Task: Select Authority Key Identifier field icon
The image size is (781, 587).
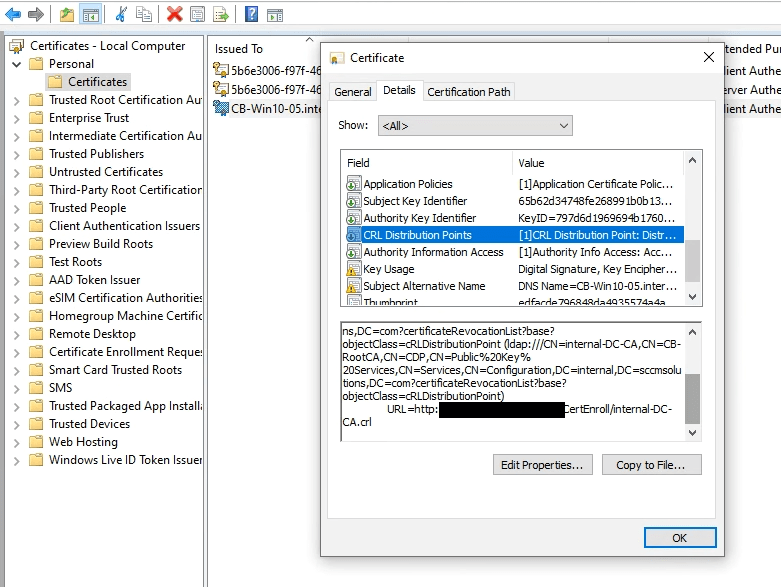Action: (x=353, y=218)
